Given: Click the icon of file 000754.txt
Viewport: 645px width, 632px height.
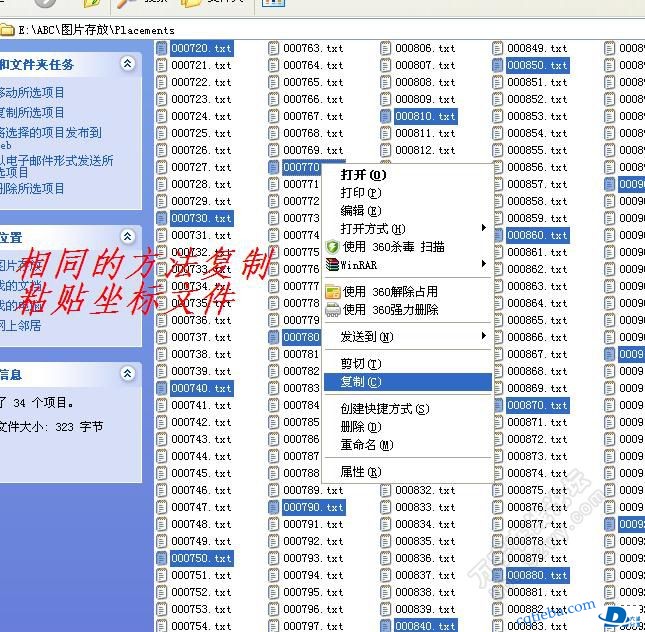Looking at the screenshot, I should click(162, 626).
